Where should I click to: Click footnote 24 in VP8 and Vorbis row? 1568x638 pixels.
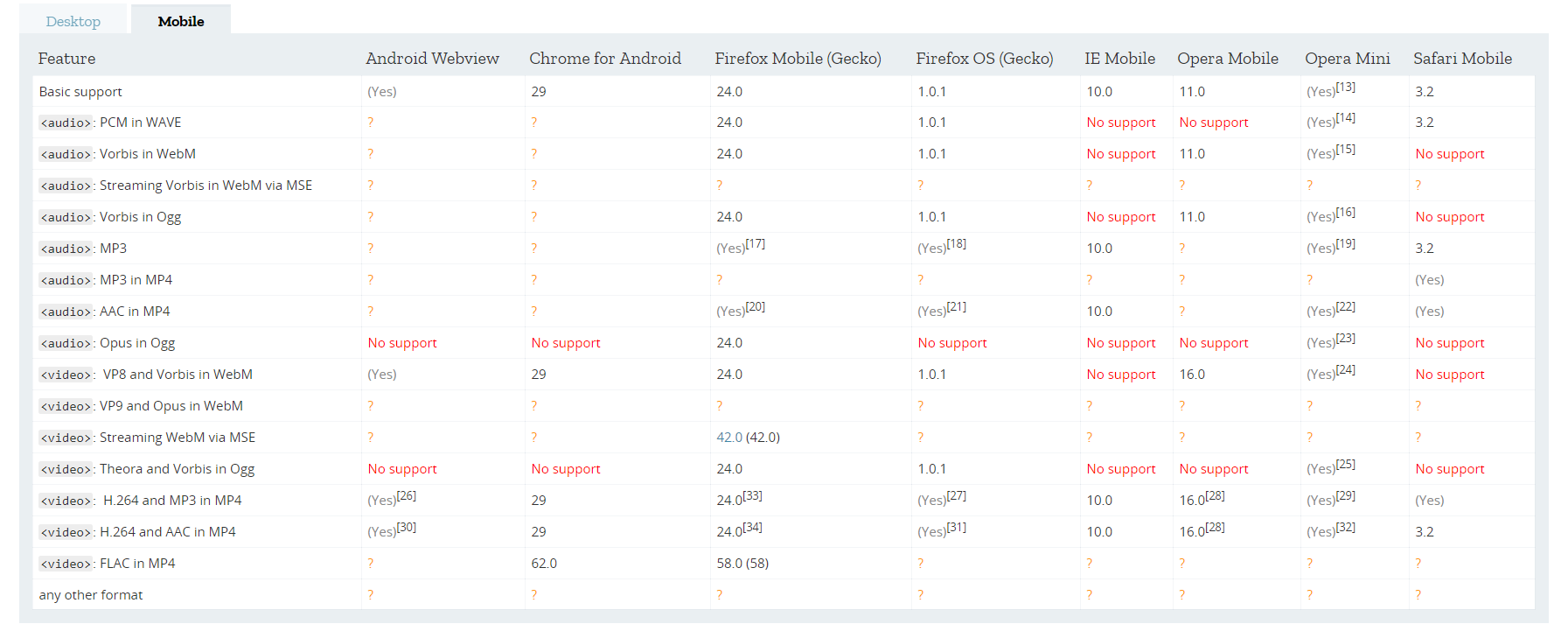1345,370
